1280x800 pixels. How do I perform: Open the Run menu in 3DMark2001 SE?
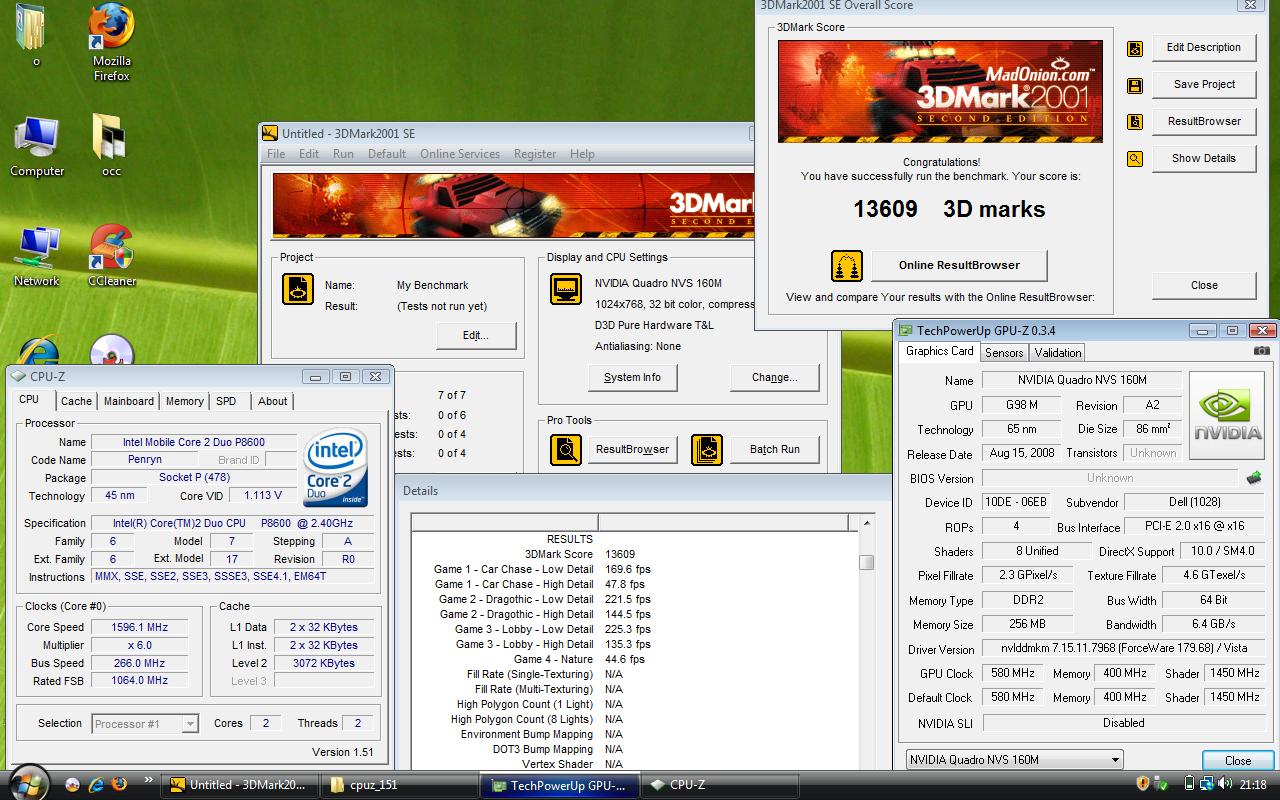pyautogui.click(x=343, y=154)
